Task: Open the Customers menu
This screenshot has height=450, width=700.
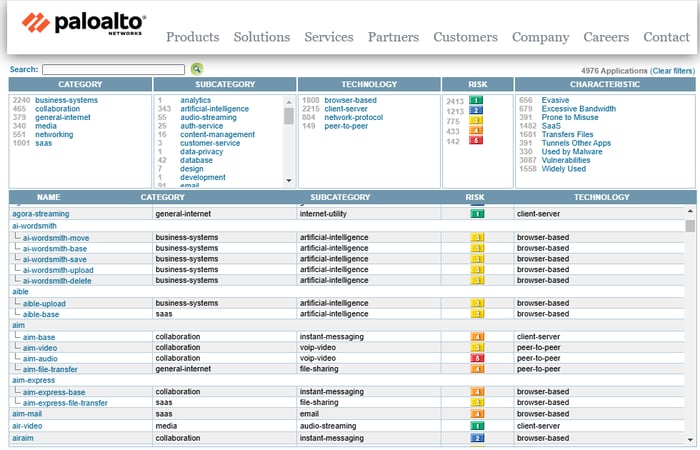Action: coord(465,37)
